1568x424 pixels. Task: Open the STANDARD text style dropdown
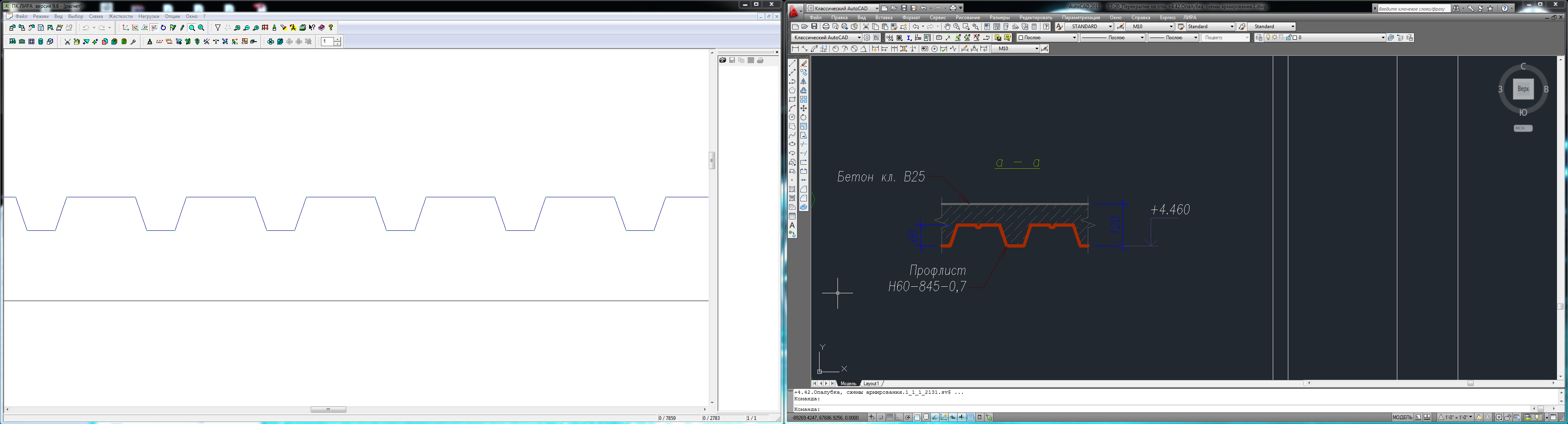tap(1089, 27)
